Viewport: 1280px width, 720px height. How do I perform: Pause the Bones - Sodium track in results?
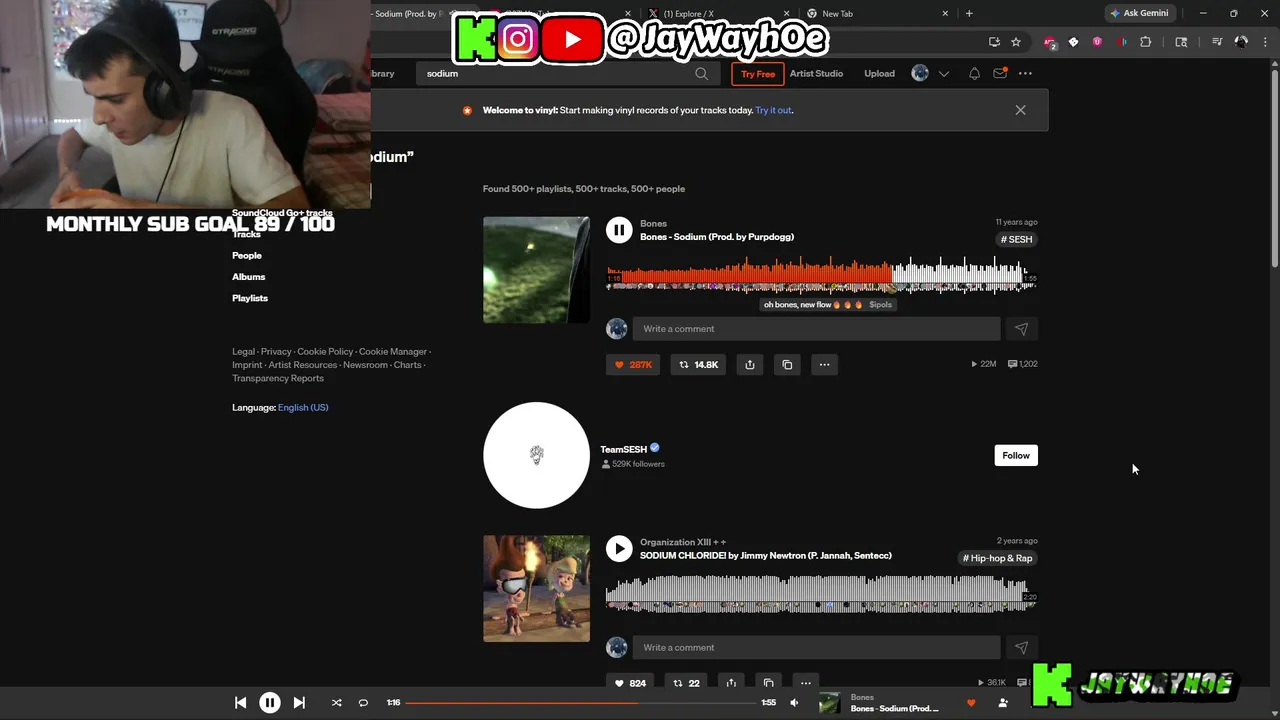(619, 230)
